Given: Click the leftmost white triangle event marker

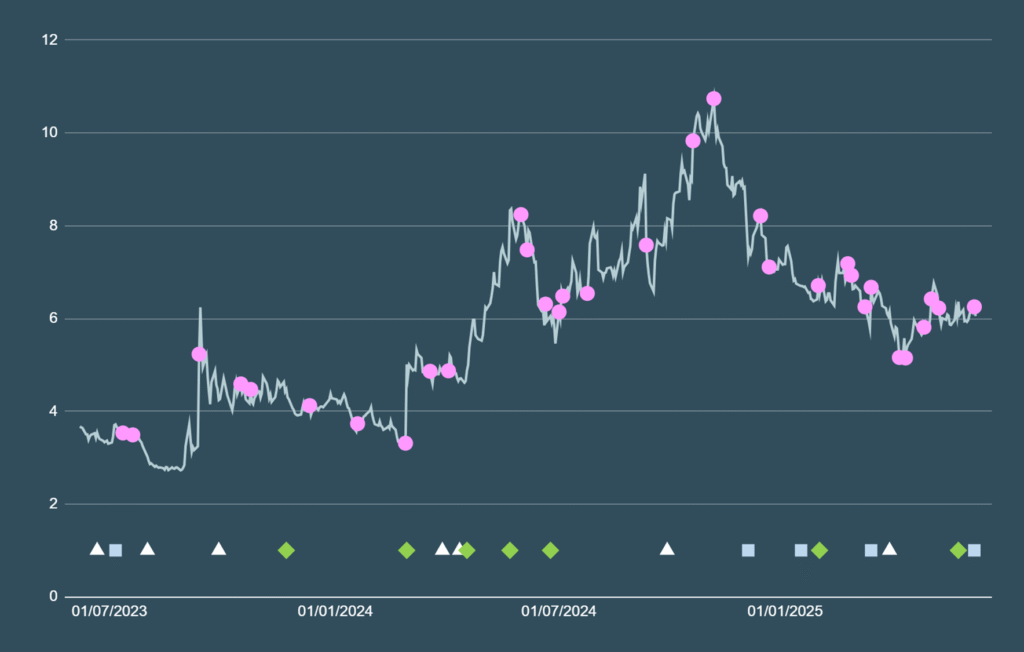Looking at the screenshot, I should 97,549.
